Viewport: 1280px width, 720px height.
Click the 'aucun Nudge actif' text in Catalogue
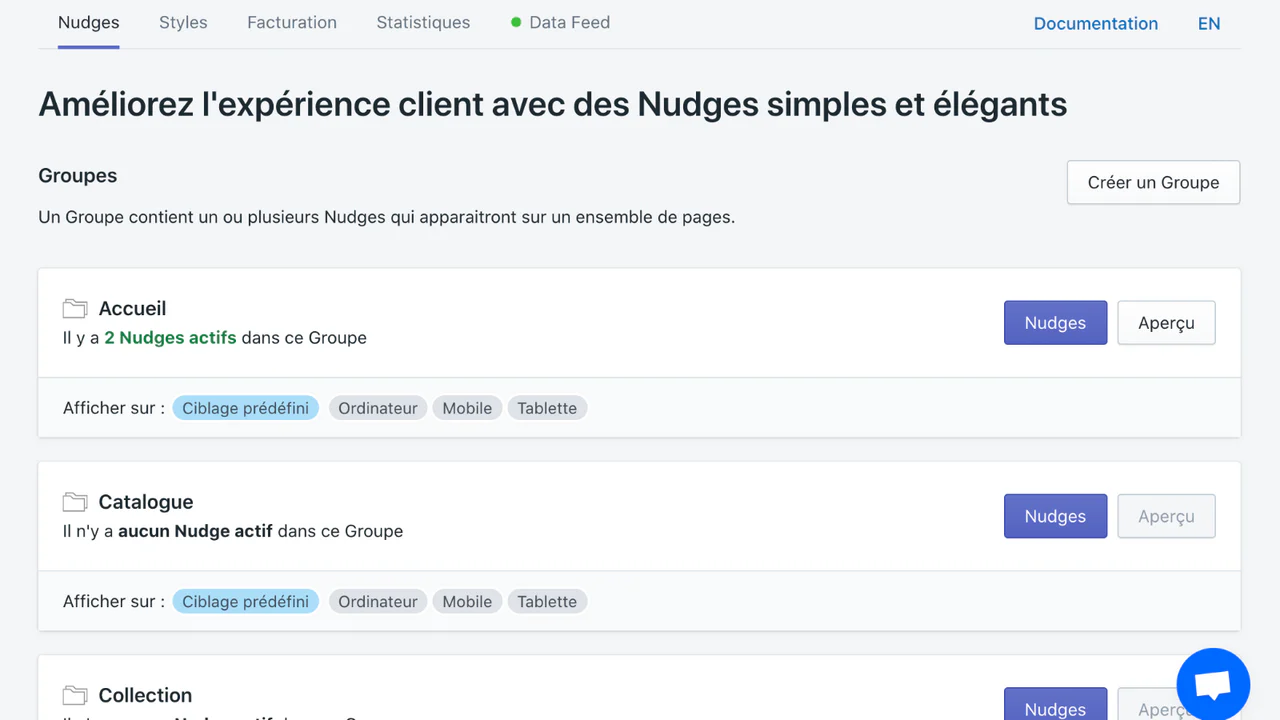pos(195,530)
